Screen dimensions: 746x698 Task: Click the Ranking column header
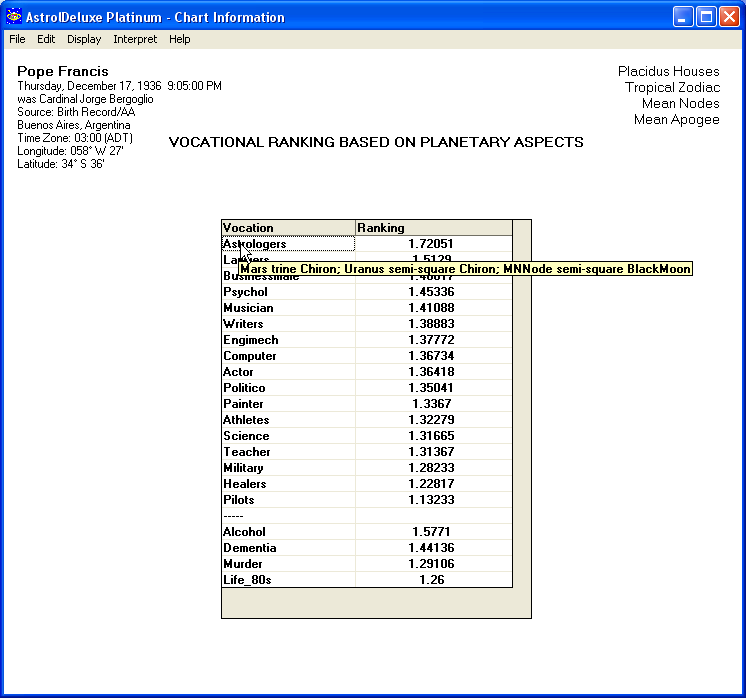[x=433, y=228]
